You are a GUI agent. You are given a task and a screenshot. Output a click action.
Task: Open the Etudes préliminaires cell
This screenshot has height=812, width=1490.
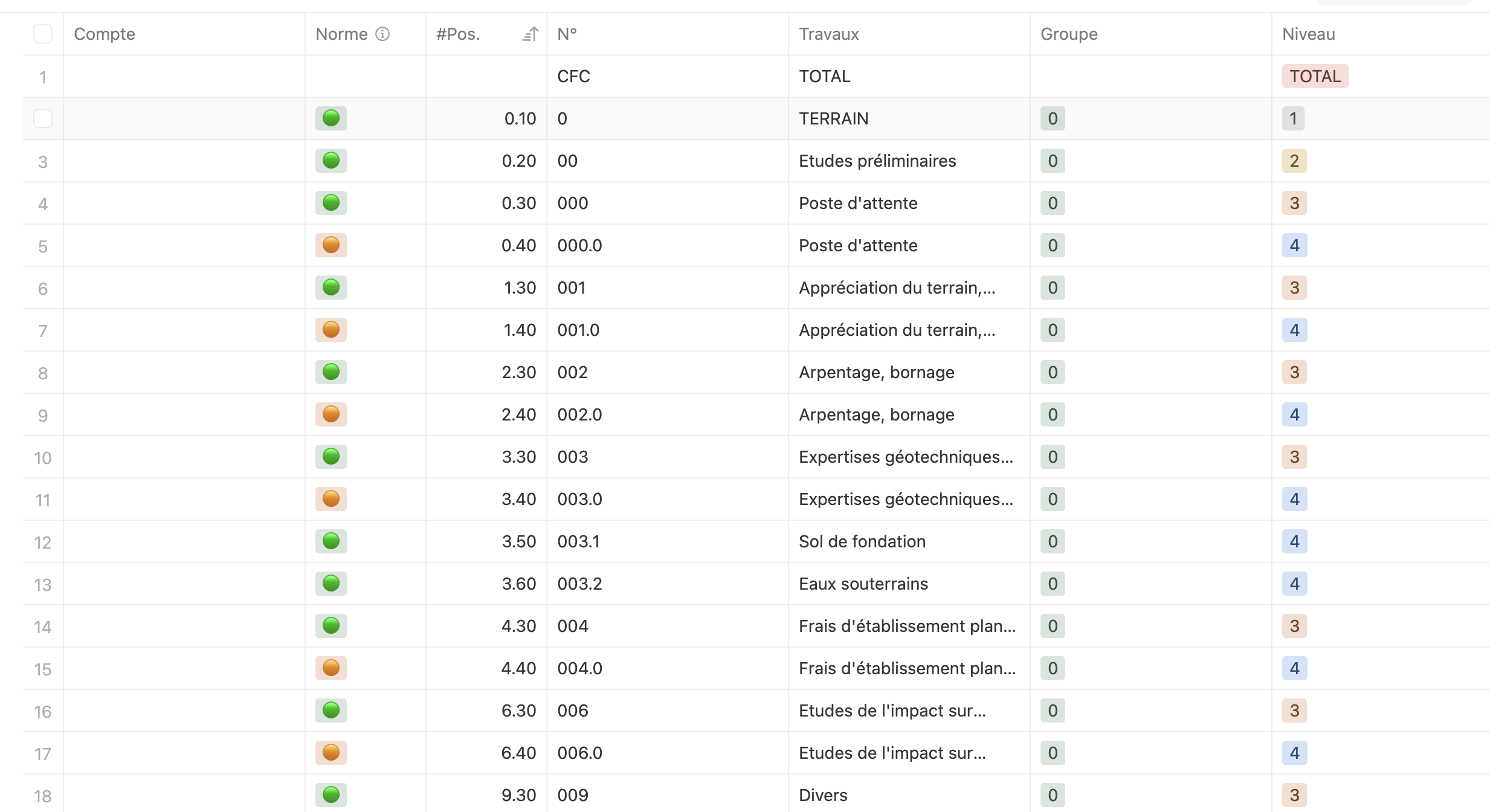(877, 161)
